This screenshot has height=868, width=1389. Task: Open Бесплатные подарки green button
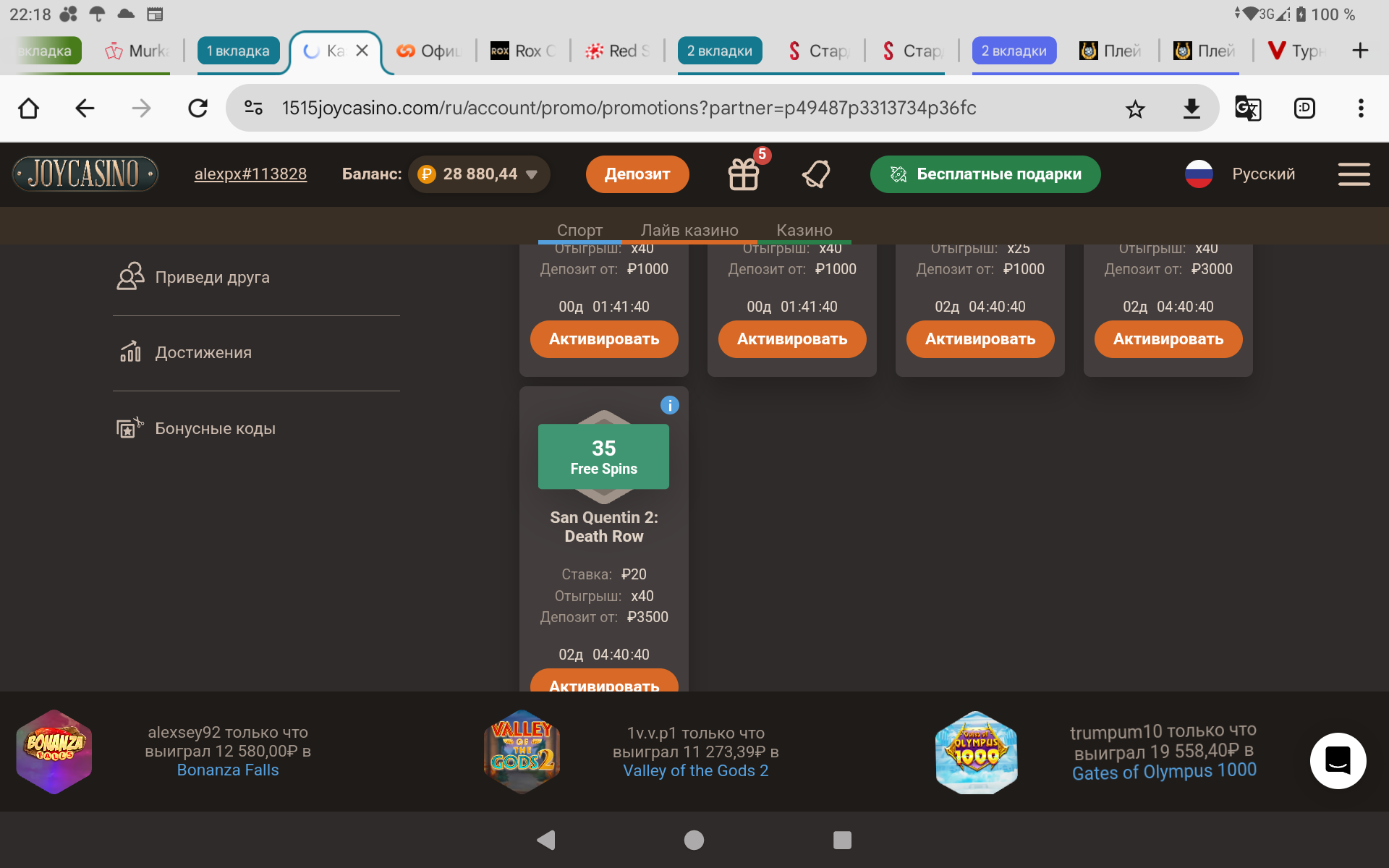(985, 174)
